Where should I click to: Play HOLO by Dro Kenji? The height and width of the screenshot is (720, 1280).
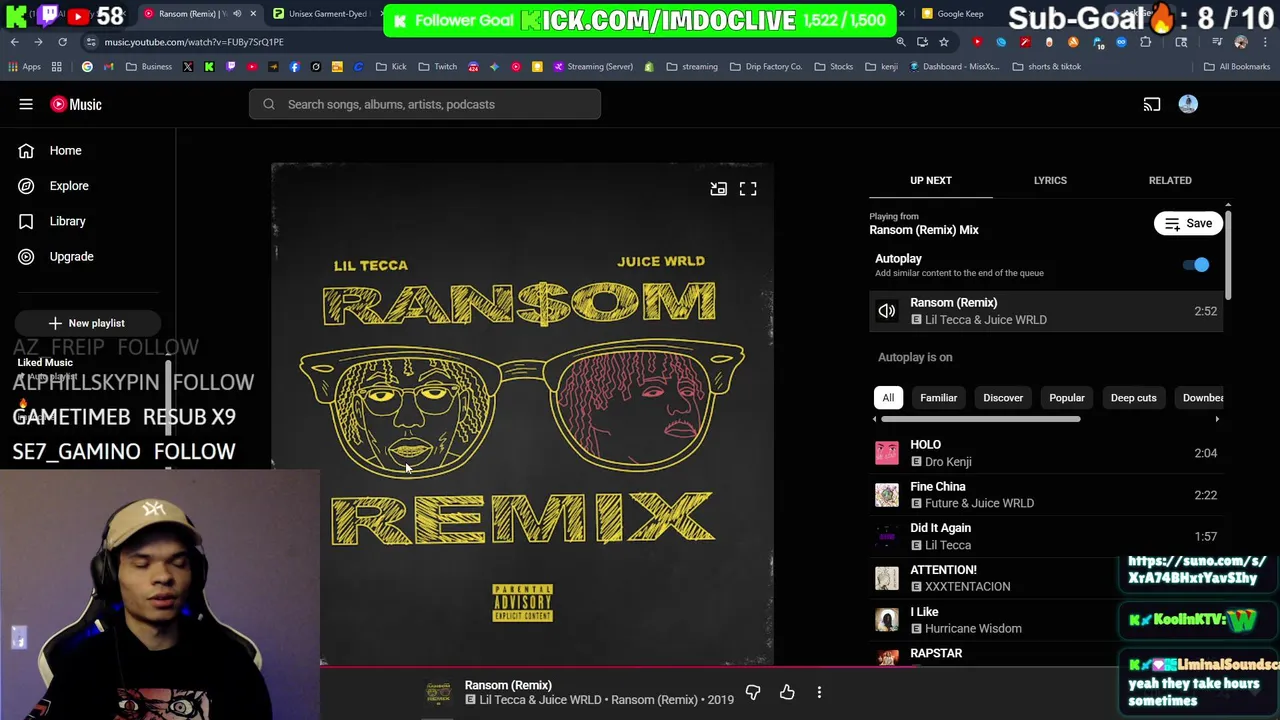(1046, 453)
